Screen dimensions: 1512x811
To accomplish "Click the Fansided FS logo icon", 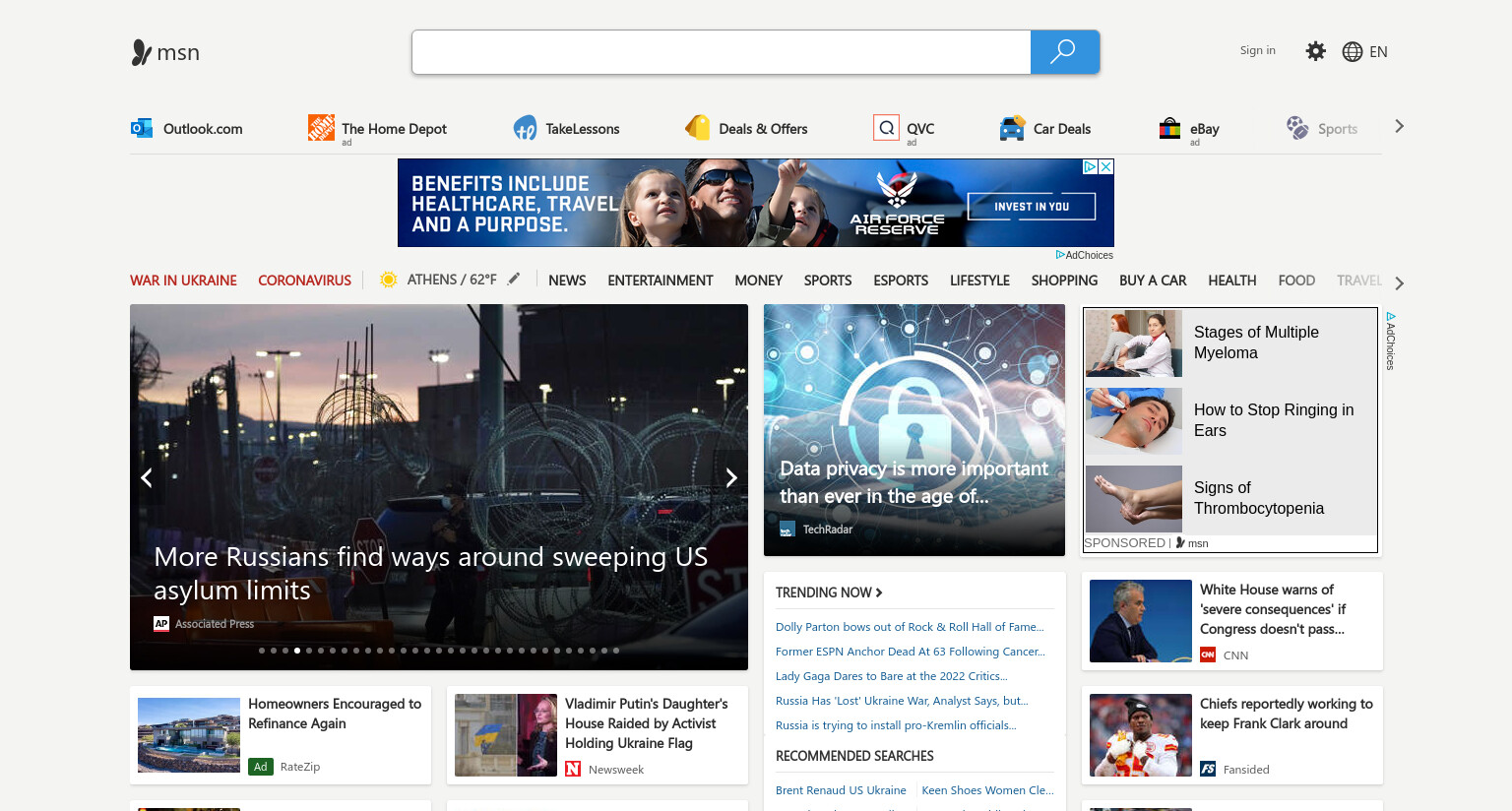I will 1208,769.
